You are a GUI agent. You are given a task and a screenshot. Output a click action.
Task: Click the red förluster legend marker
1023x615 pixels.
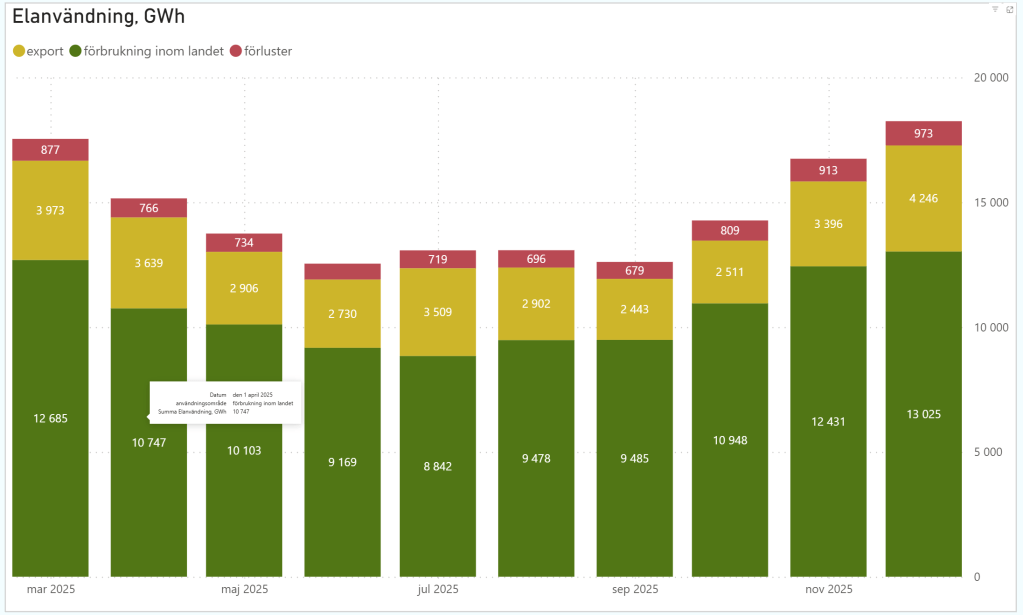(236, 51)
